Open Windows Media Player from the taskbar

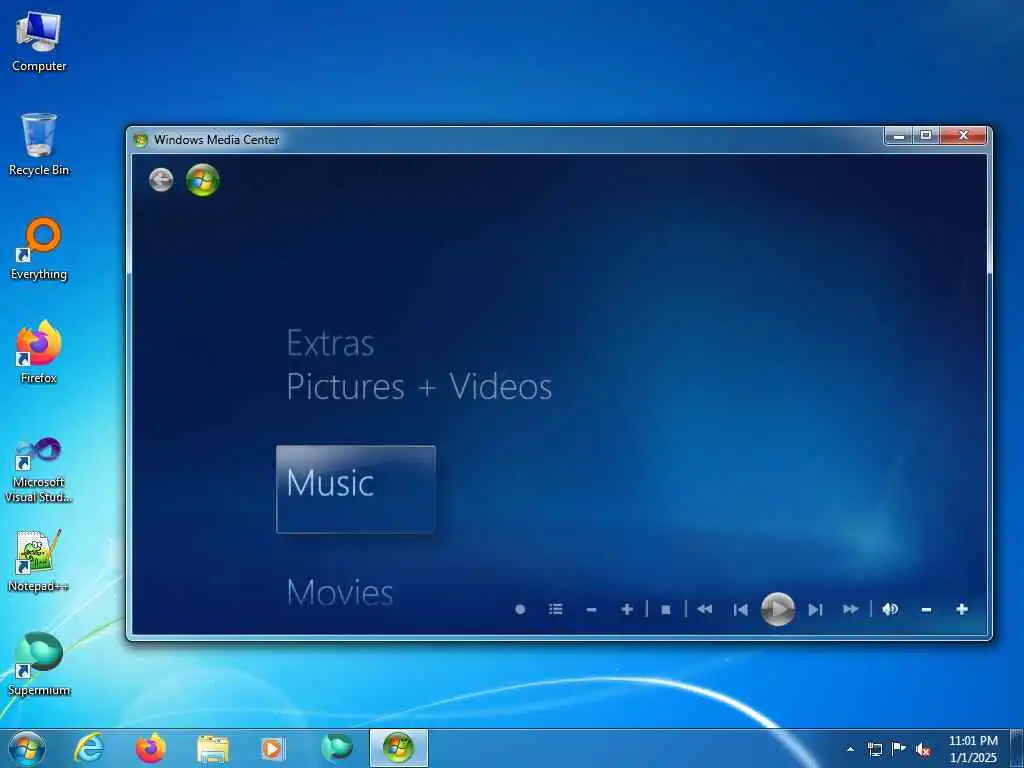(x=274, y=748)
